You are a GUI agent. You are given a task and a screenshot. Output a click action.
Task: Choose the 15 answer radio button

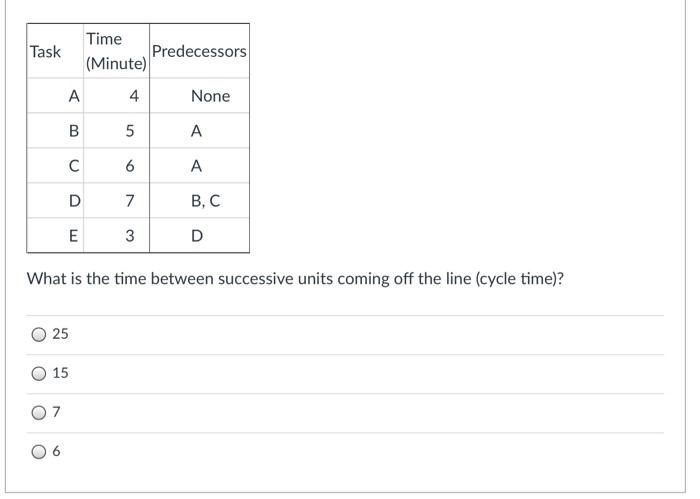pyautogui.click(x=39, y=374)
